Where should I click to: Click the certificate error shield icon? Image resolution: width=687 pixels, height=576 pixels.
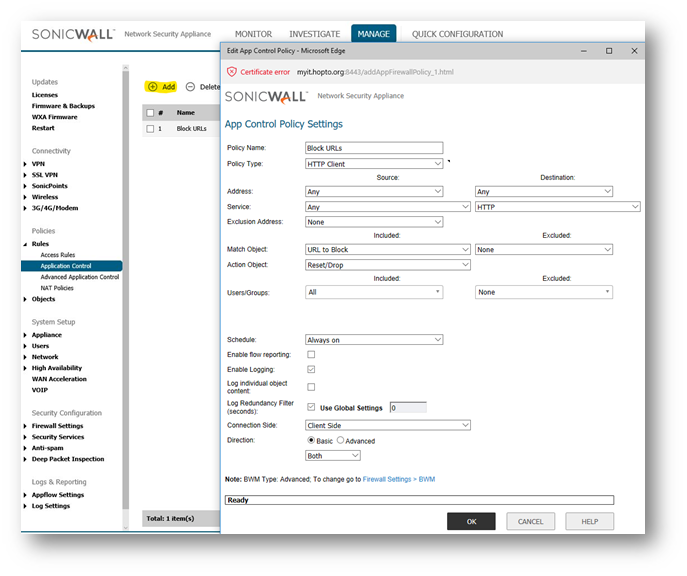click(x=232, y=72)
